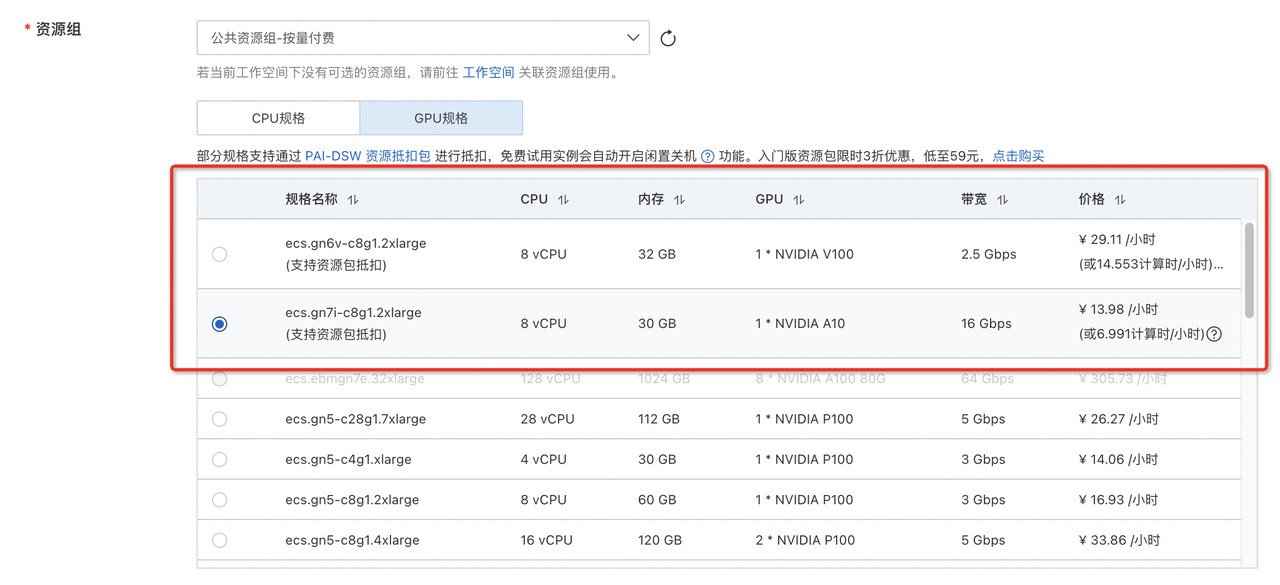Sort by CPU column sort icon
Screen dimensions: 1280x585
point(563,200)
